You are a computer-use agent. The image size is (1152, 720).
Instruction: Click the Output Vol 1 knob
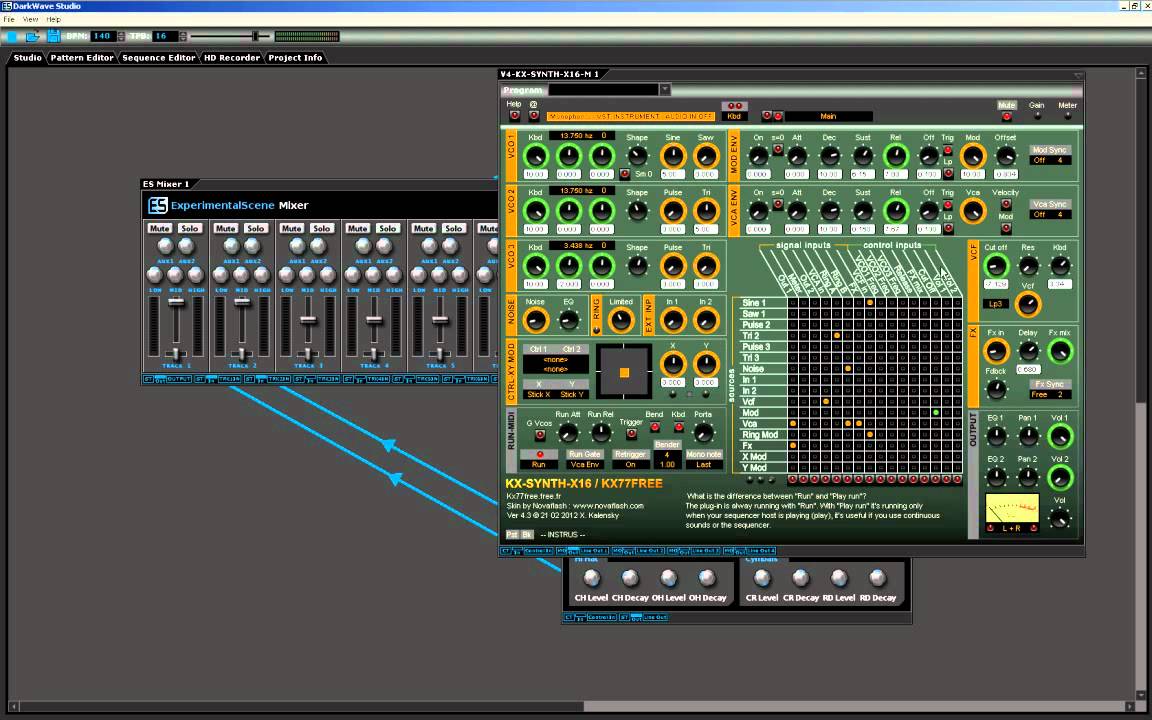tap(1059, 436)
